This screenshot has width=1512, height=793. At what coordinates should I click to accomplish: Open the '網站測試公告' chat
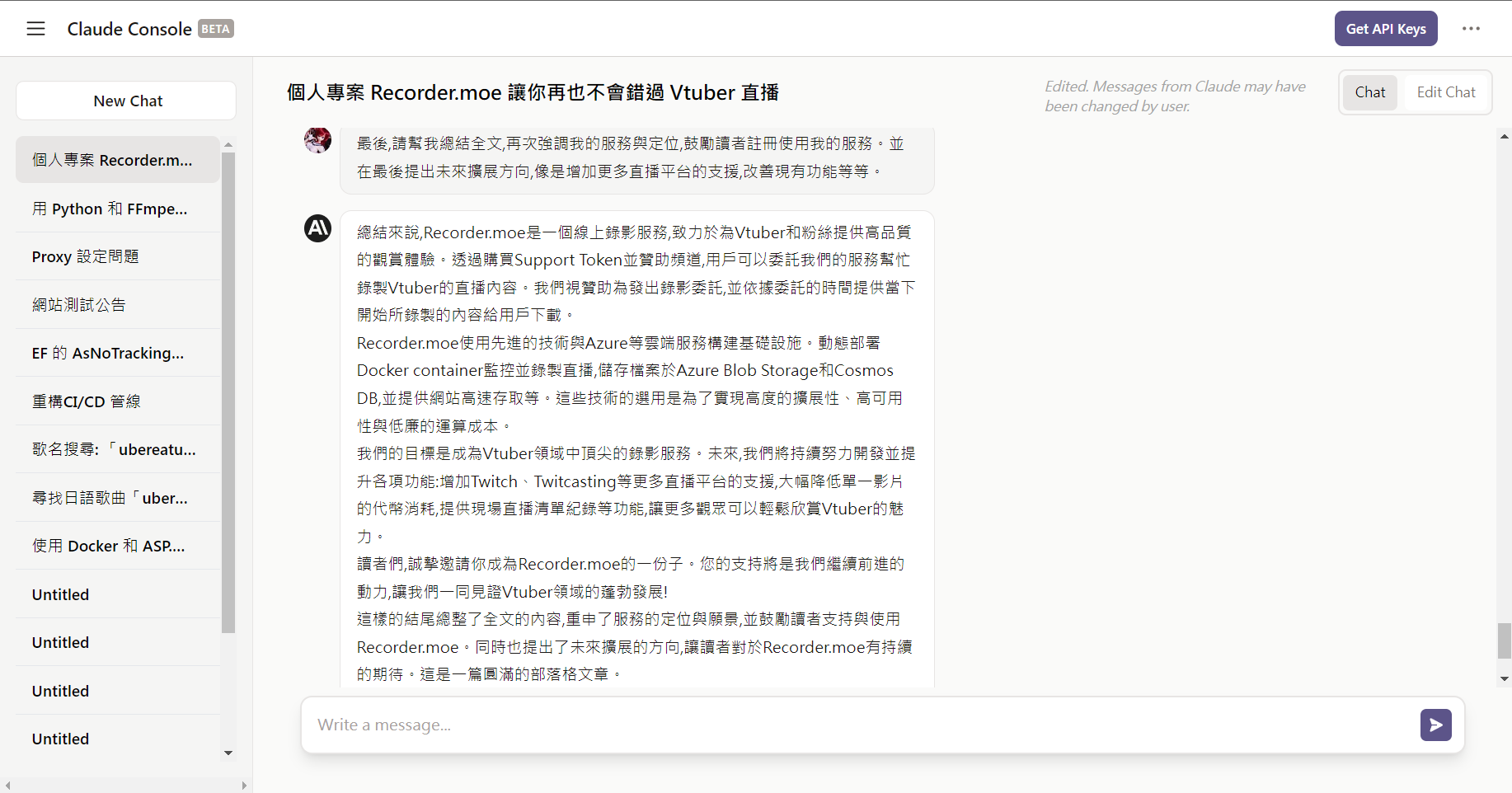tap(78, 305)
